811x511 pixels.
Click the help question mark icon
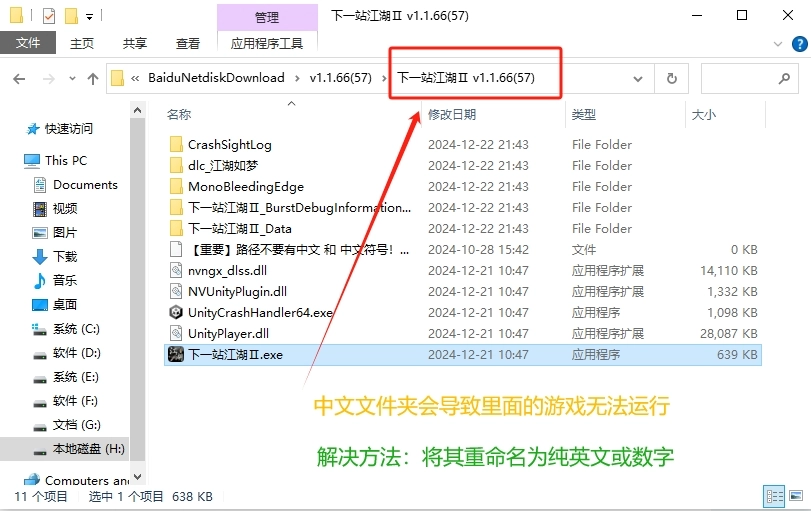point(798,43)
